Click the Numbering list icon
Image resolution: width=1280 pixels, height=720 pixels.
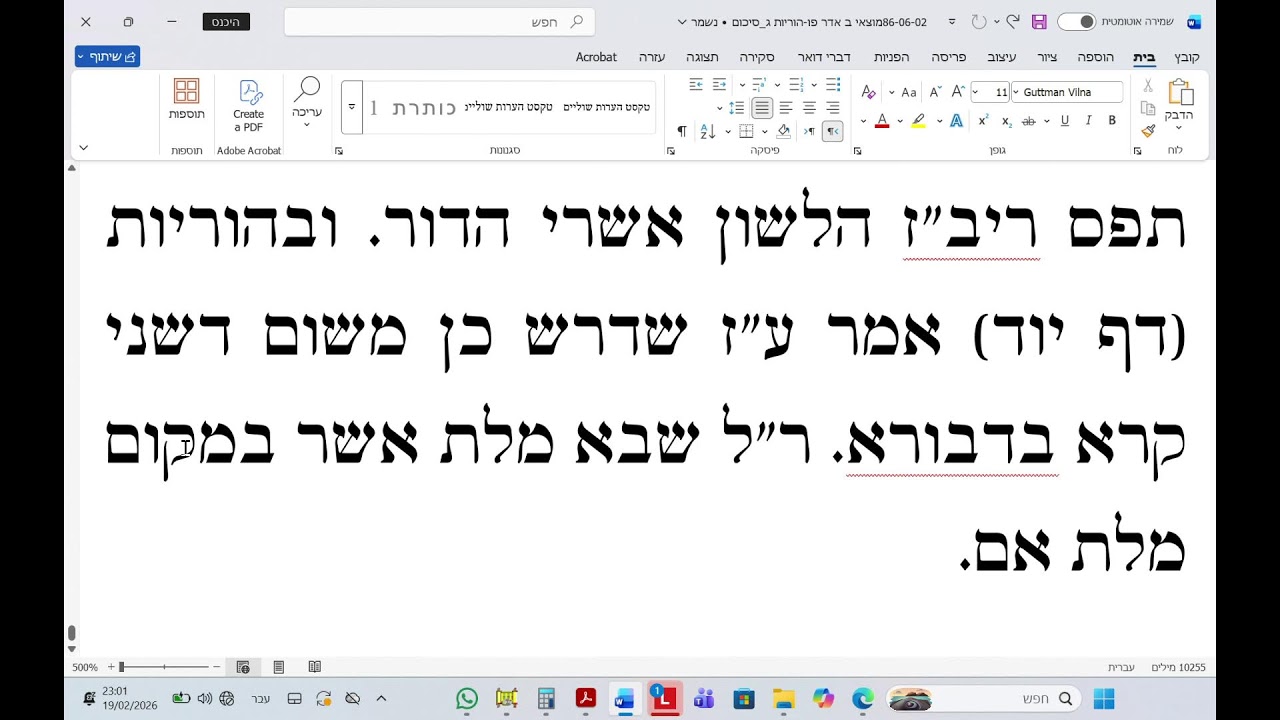796,85
